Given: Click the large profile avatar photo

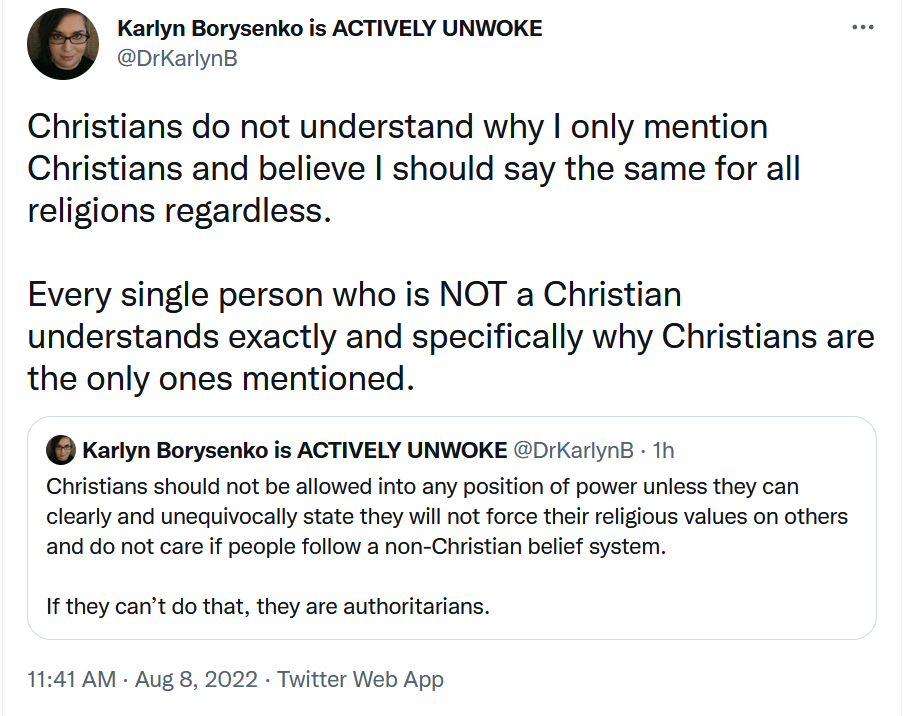Looking at the screenshot, I should click(x=63, y=44).
